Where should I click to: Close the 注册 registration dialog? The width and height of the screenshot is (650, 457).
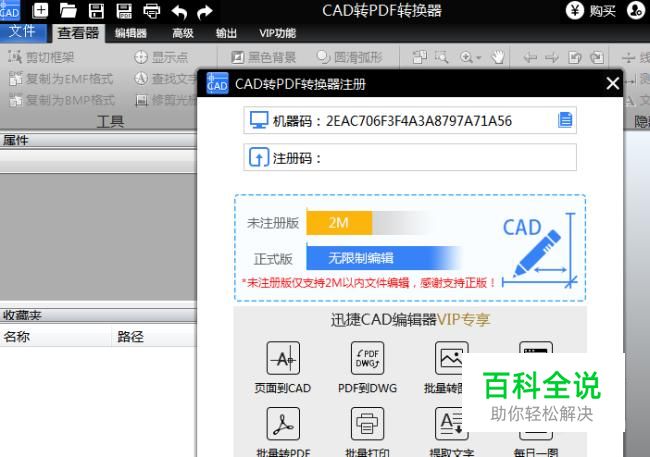click(612, 83)
